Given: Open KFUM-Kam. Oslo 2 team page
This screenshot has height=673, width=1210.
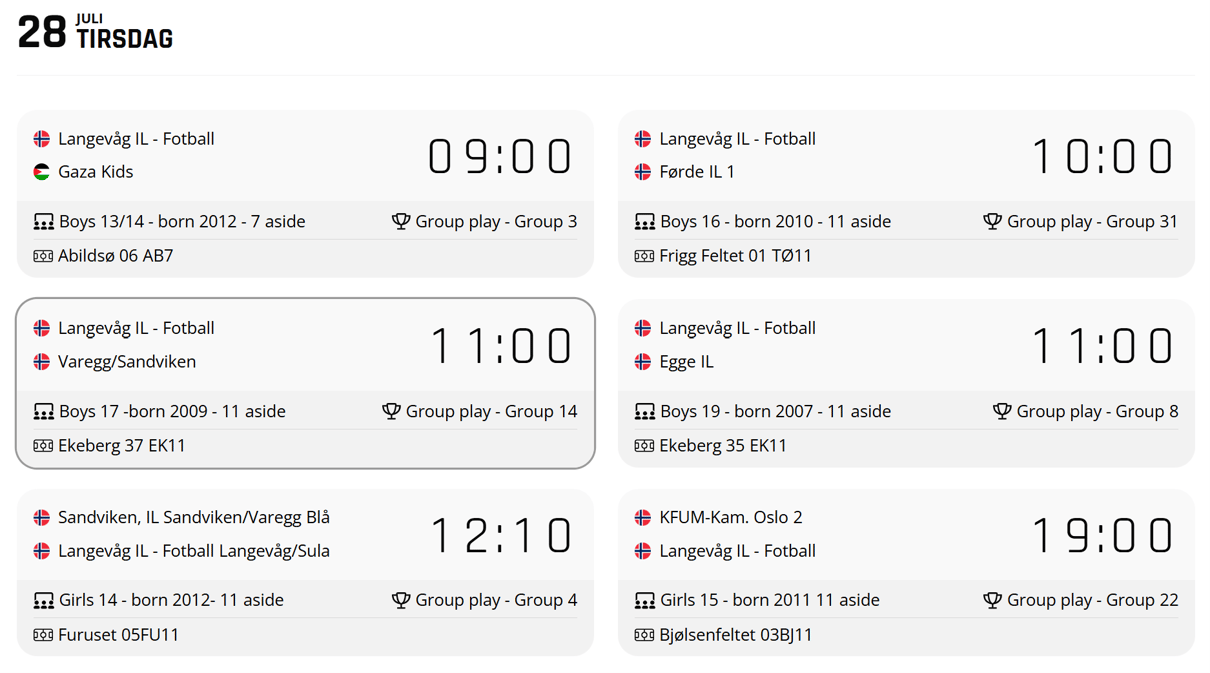Looking at the screenshot, I should coord(731,517).
